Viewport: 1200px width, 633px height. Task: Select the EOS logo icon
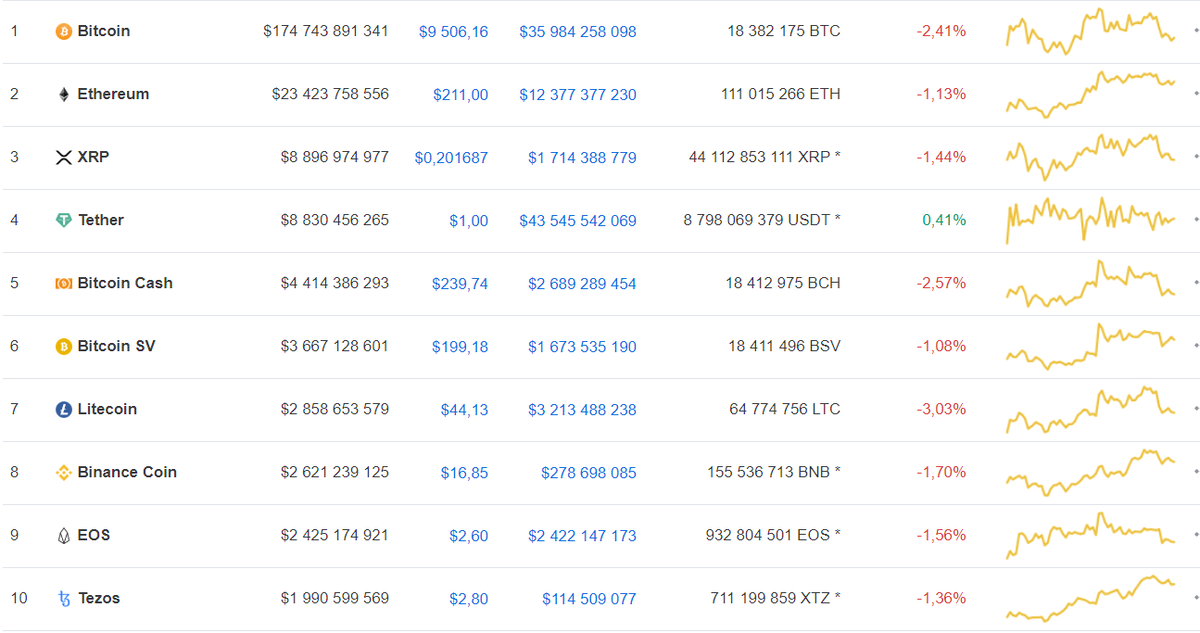click(63, 535)
